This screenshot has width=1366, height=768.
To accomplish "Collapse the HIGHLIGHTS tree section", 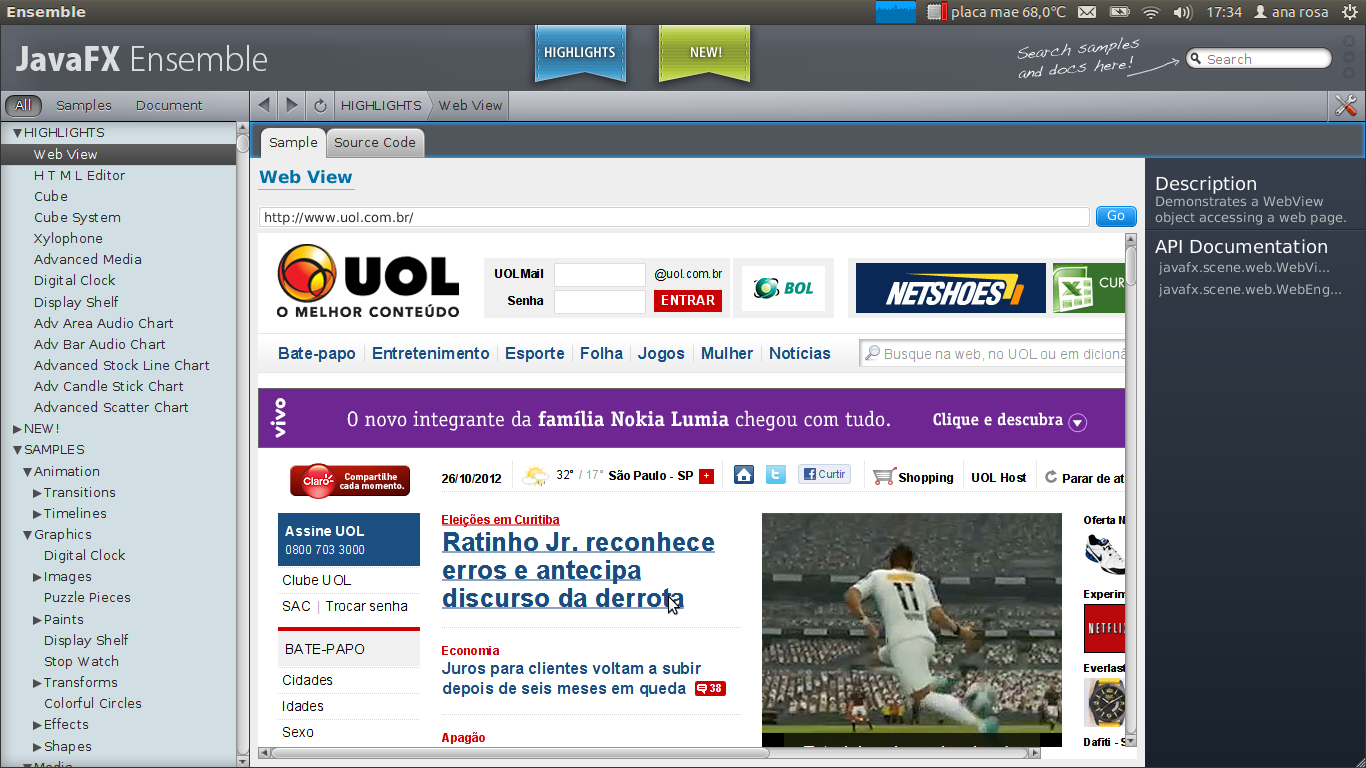I will (x=17, y=133).
